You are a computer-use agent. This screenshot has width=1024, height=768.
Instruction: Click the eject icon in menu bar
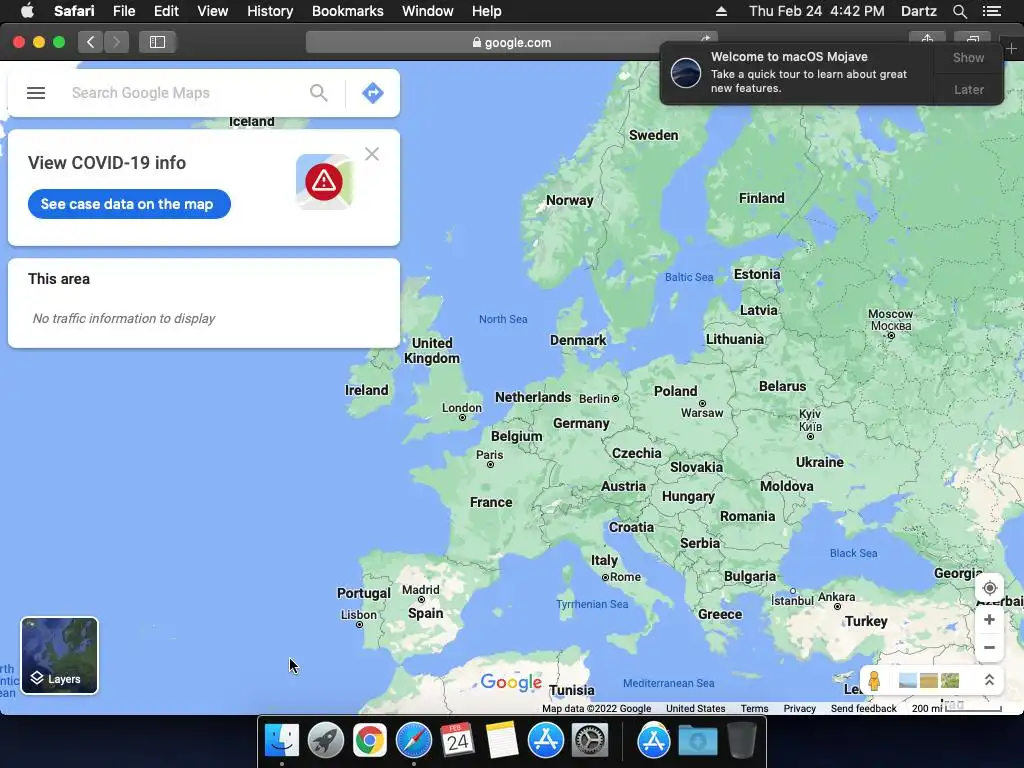[x=721, y=11]
